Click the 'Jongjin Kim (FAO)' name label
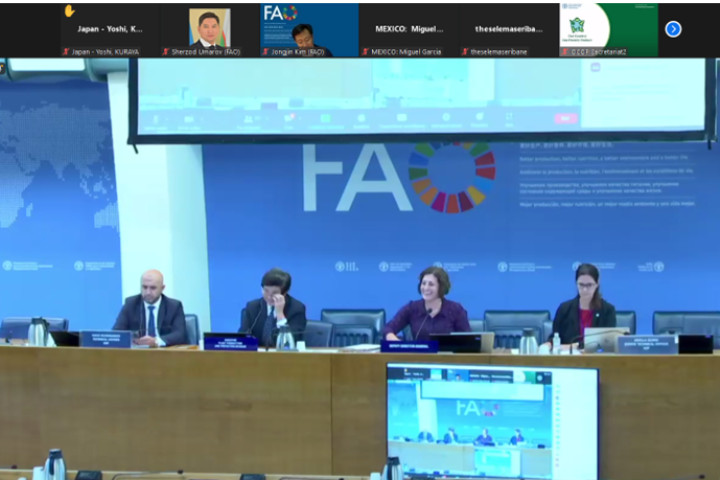This screenshot has height=480, width=720. pos(298,52)
